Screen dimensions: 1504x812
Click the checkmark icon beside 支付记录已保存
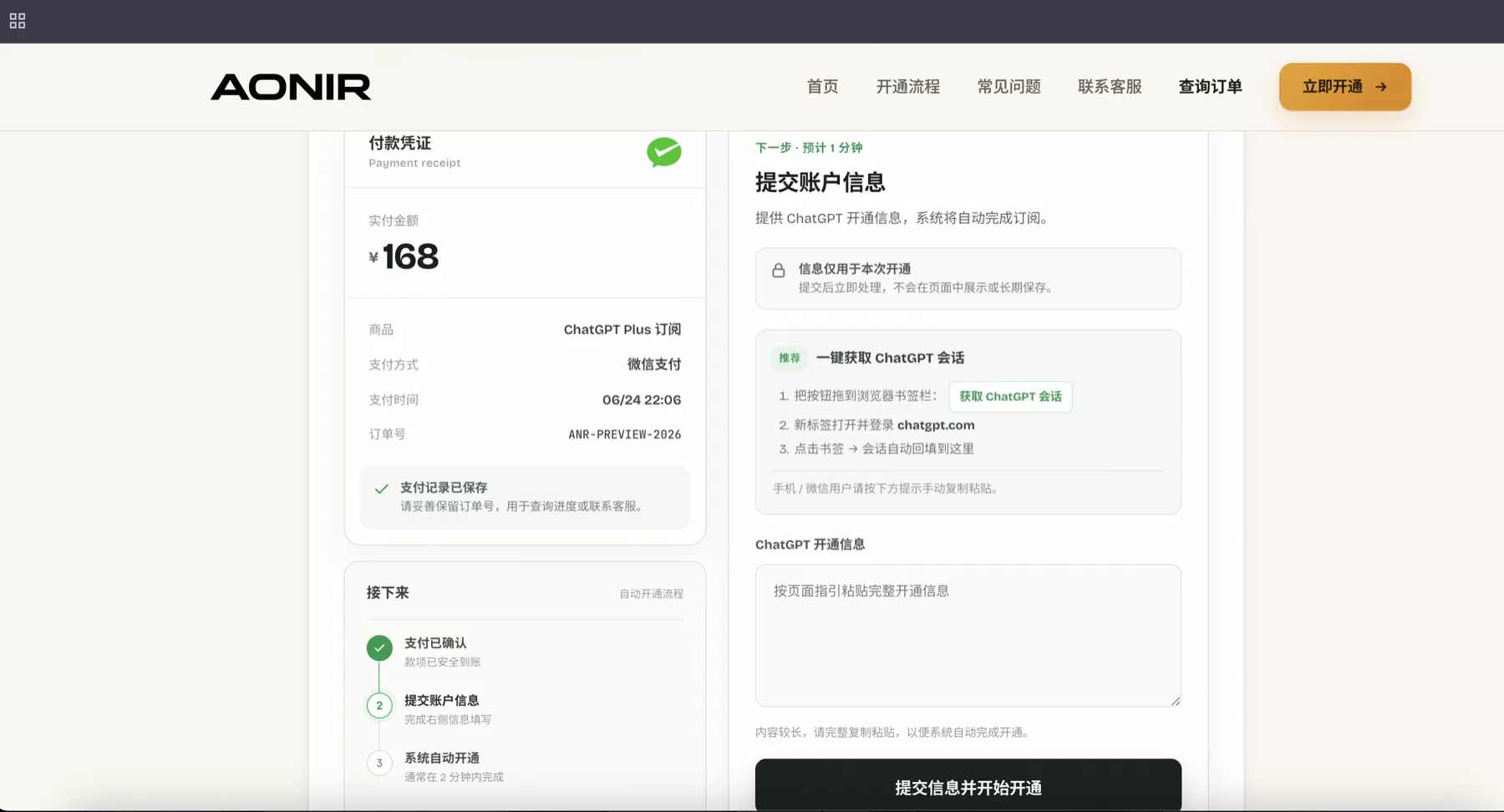pyautogui.click(x=382, y=489)
